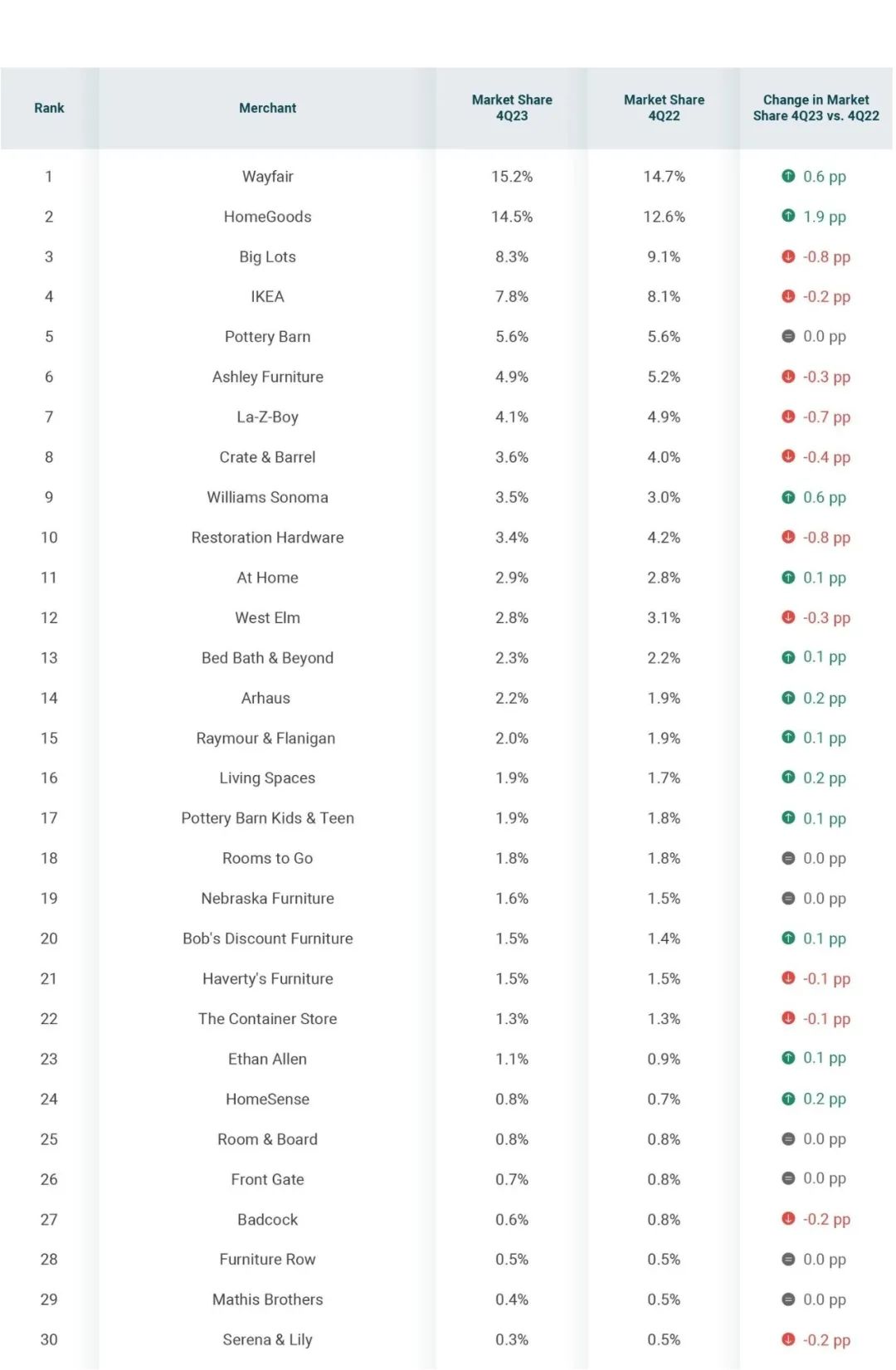Image resolution: width=896 pixels, height=1370 pixels.
Task: Click the green up arrow icon for Wayfair
Action: tap(788, 176)
